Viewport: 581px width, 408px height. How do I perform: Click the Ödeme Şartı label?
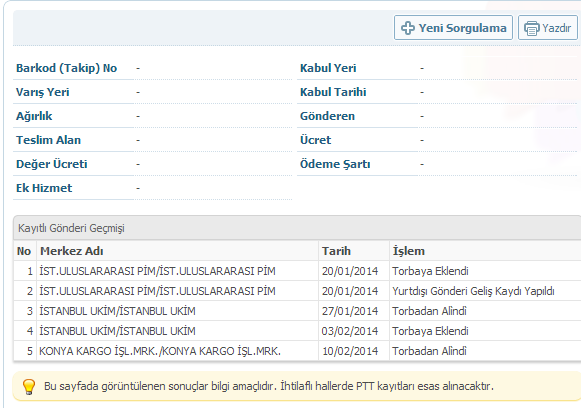[x=335, y=164]
